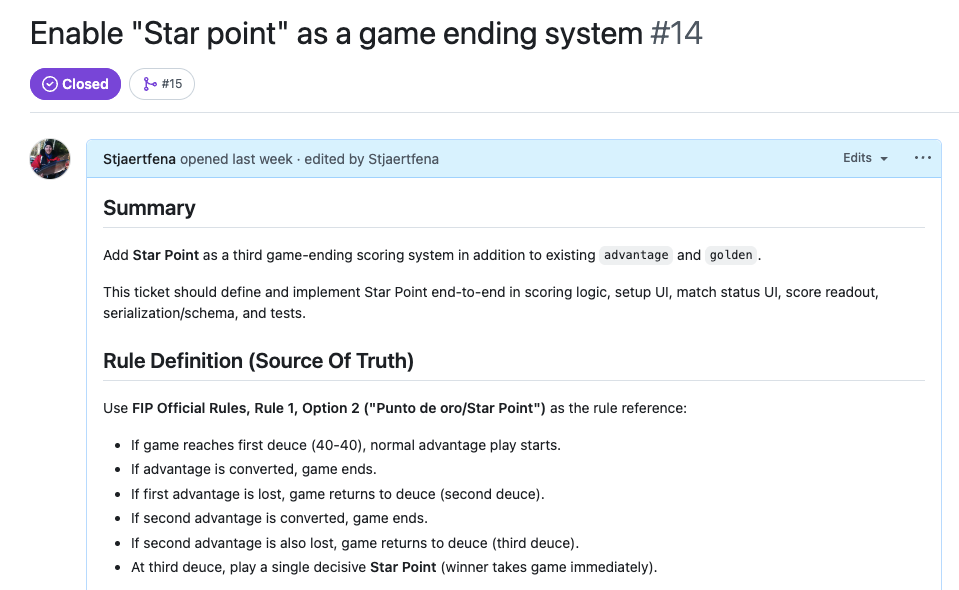The height and width of the screenshot is (590, 959).
Task: Click the 'opened last week' timestamp
Action: click(x=233, y=158)
